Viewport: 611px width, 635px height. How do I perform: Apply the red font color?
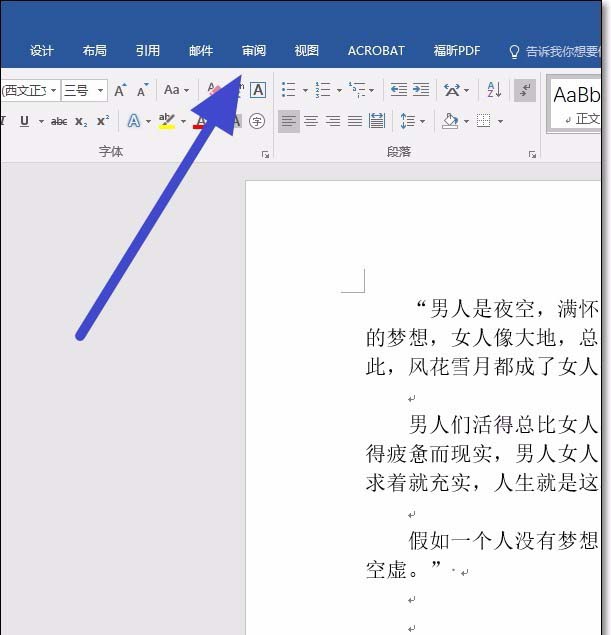pyautogui.click(x=200, y=121)
